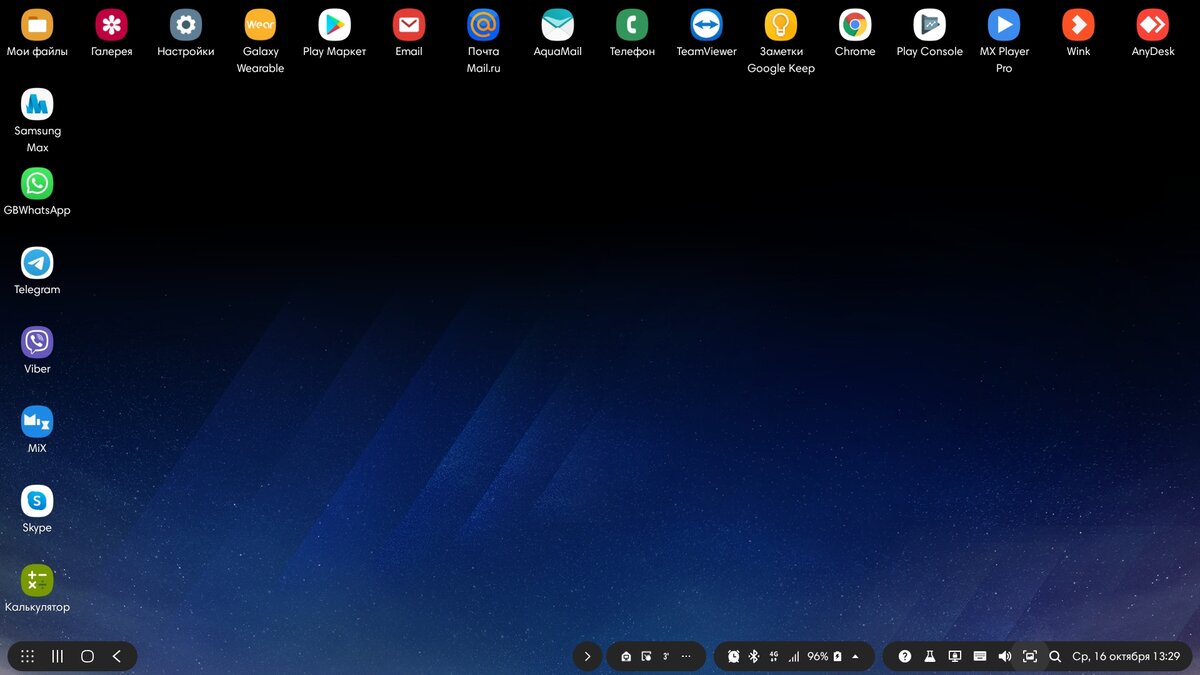
Task: Click the date and time 13:29
Action: tap(1126, 657)
